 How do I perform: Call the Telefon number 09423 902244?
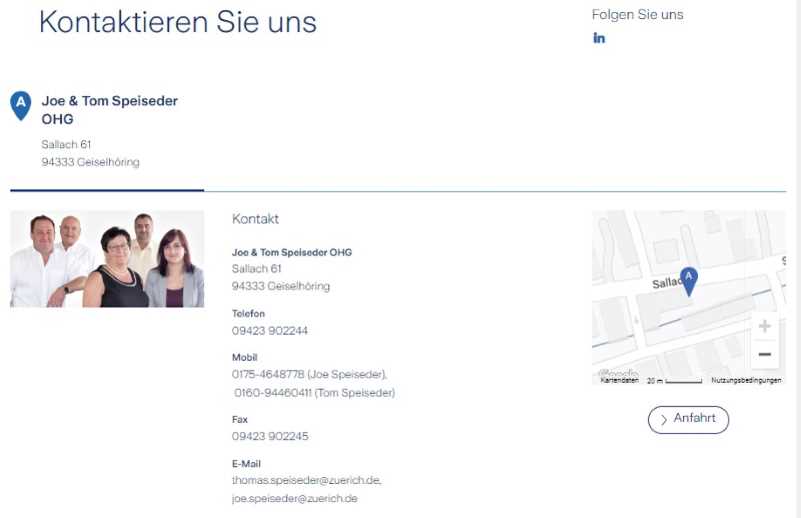click(270, 331)
